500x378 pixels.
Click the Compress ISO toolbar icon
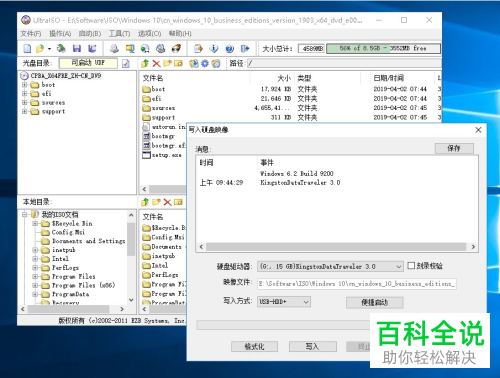tap(130, 49)
